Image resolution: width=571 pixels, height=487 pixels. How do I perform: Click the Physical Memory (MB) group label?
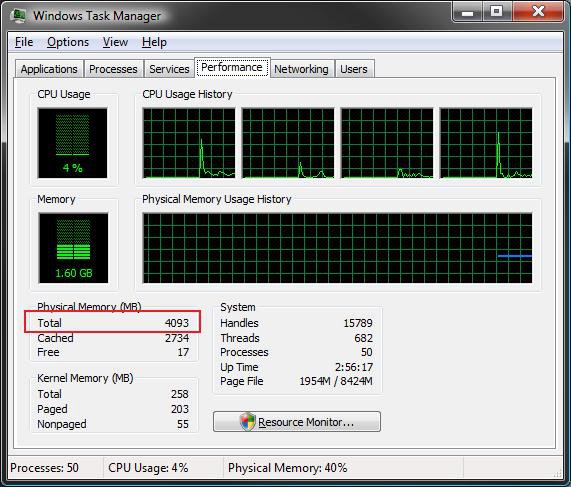(89, 307)
